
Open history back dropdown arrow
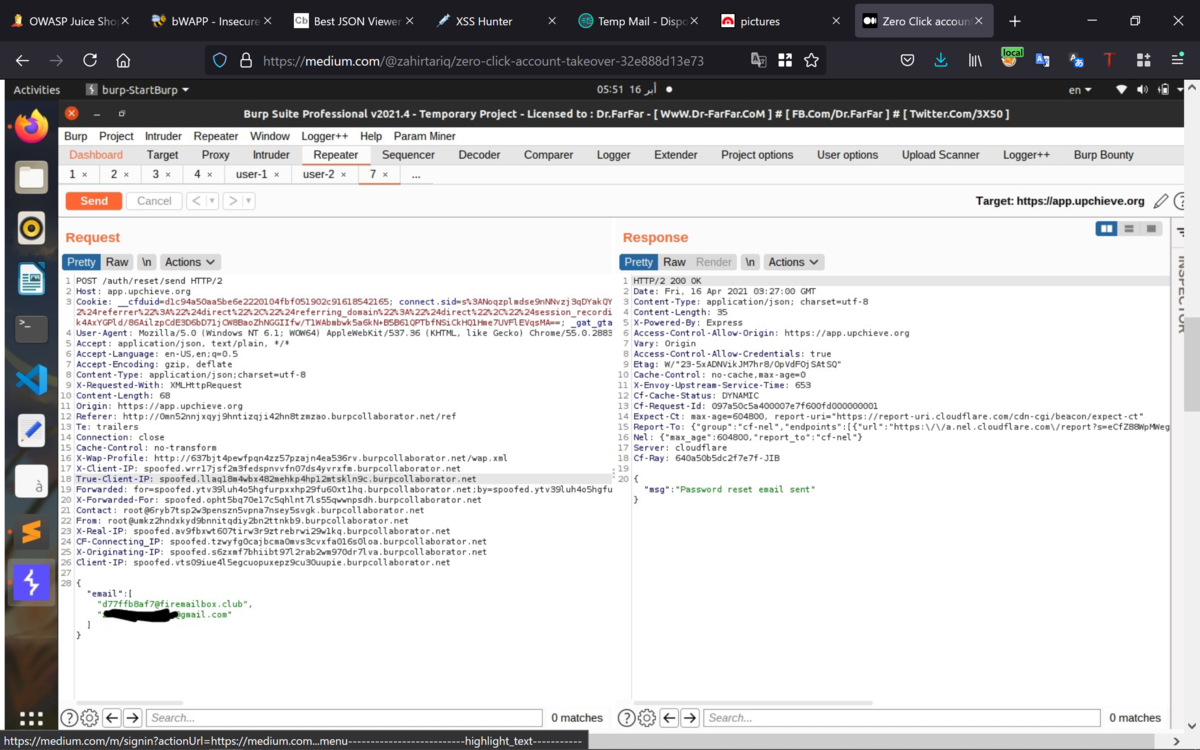(x=213, y=201)
